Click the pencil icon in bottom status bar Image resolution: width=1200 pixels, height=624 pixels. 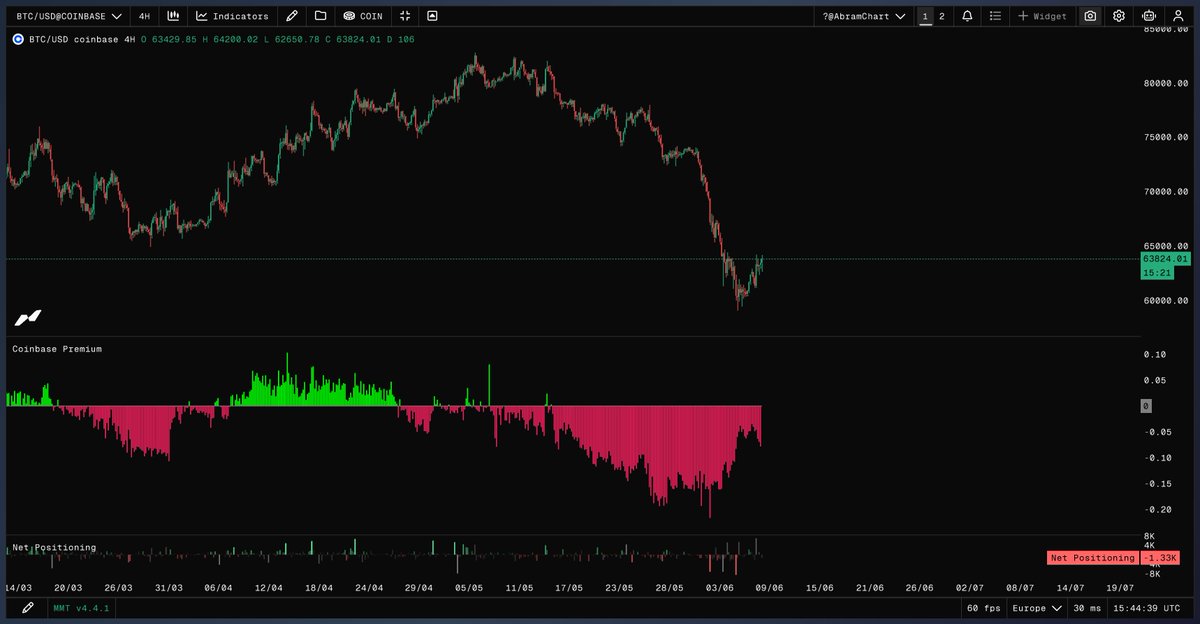click(27, 607)
